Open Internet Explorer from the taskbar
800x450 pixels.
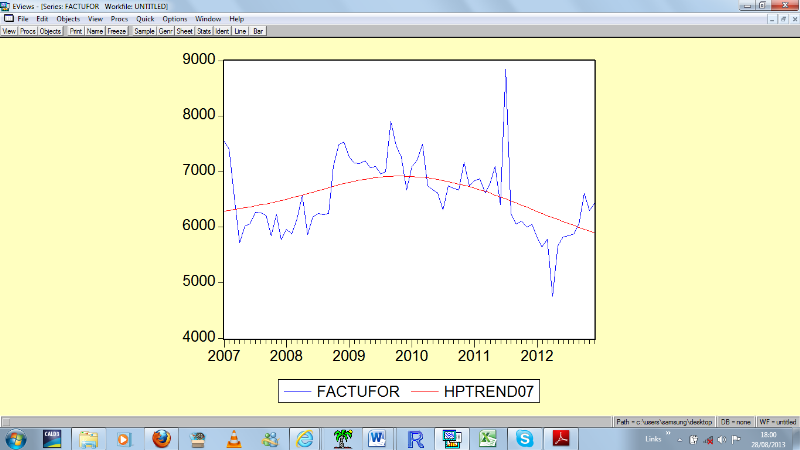305,439
